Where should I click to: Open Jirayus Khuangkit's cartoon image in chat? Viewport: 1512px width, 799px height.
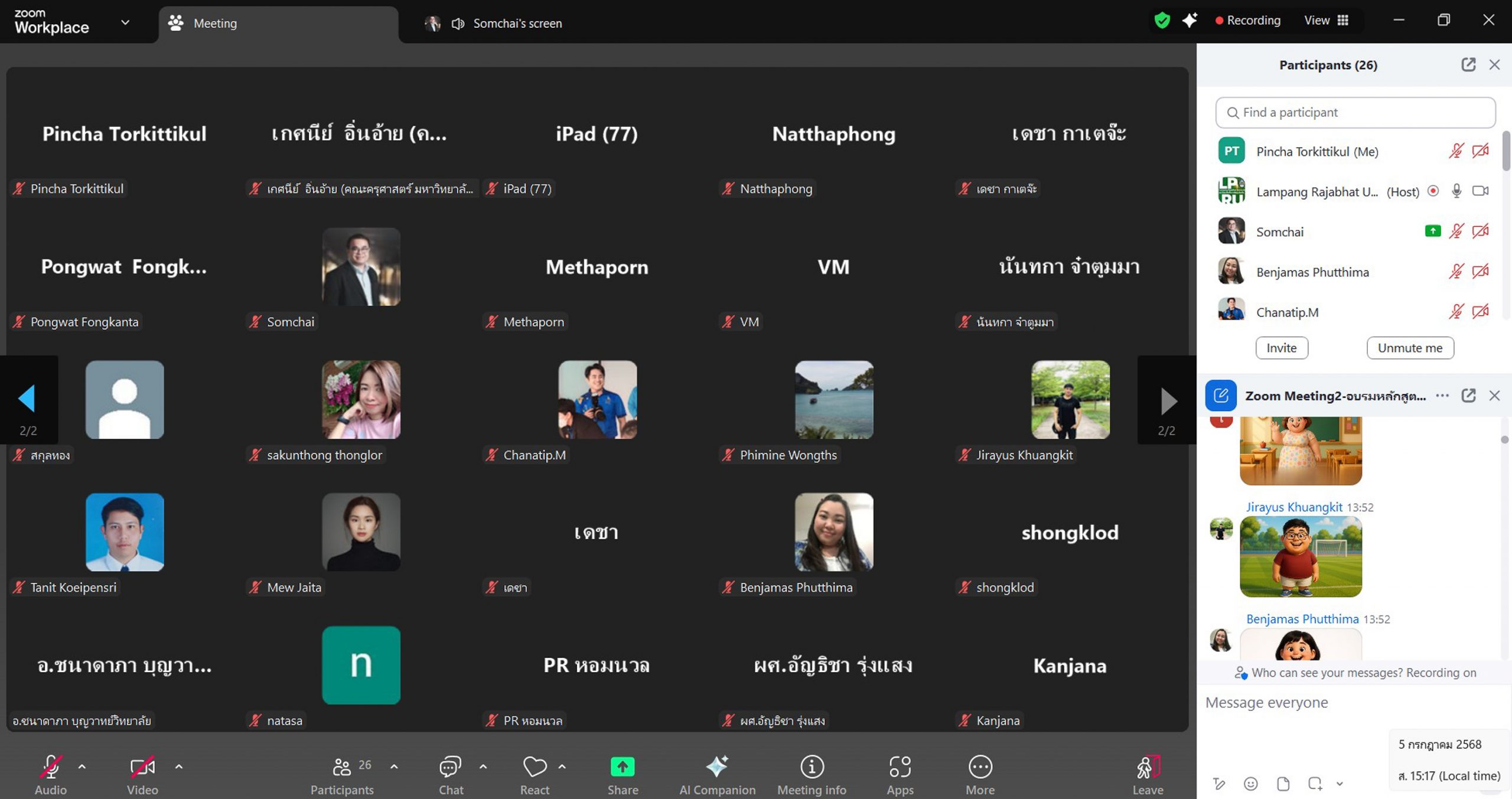(1301, 556)
